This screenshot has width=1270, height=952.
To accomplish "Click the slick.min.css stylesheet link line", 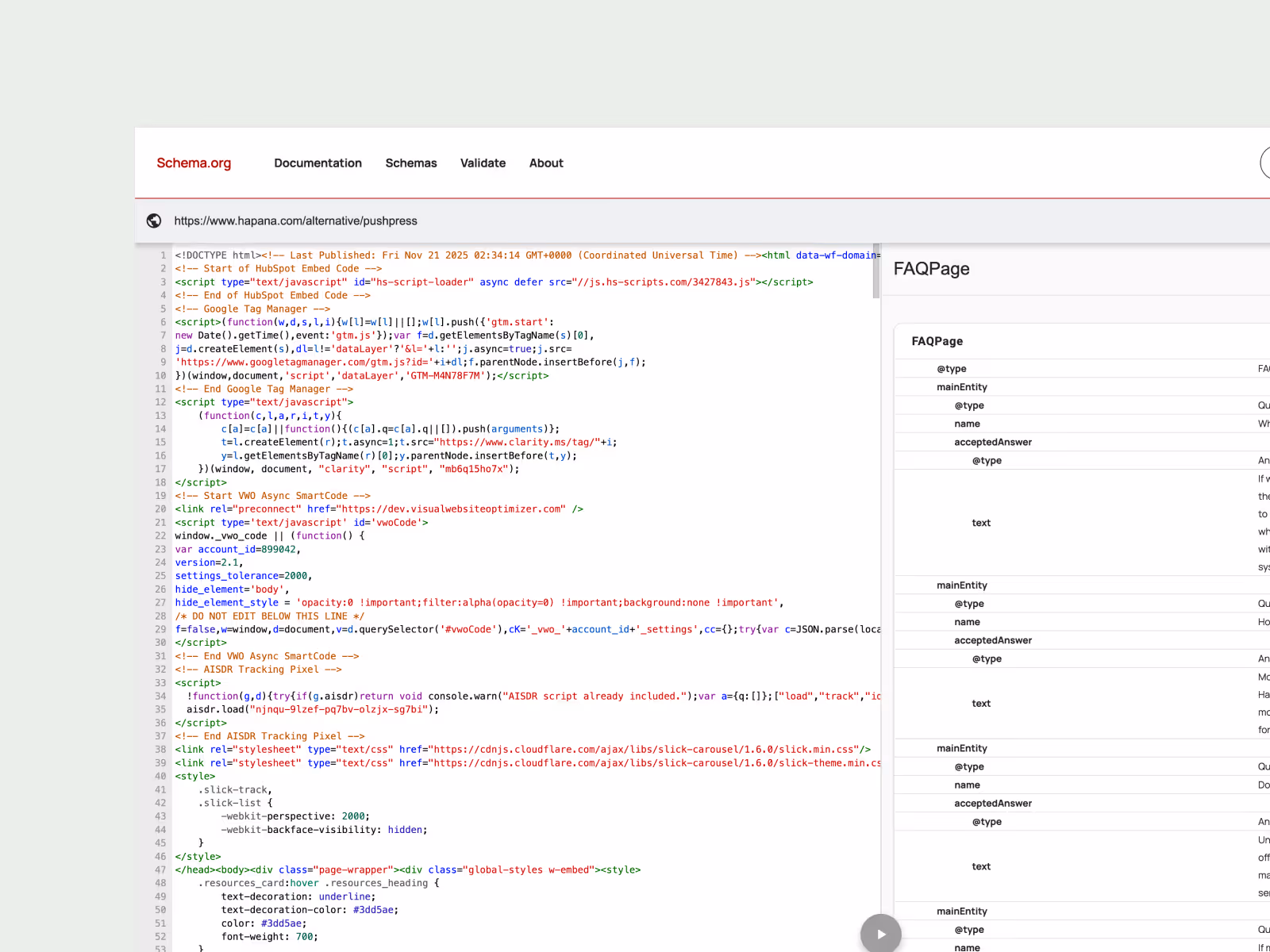I will coord(523,750).
